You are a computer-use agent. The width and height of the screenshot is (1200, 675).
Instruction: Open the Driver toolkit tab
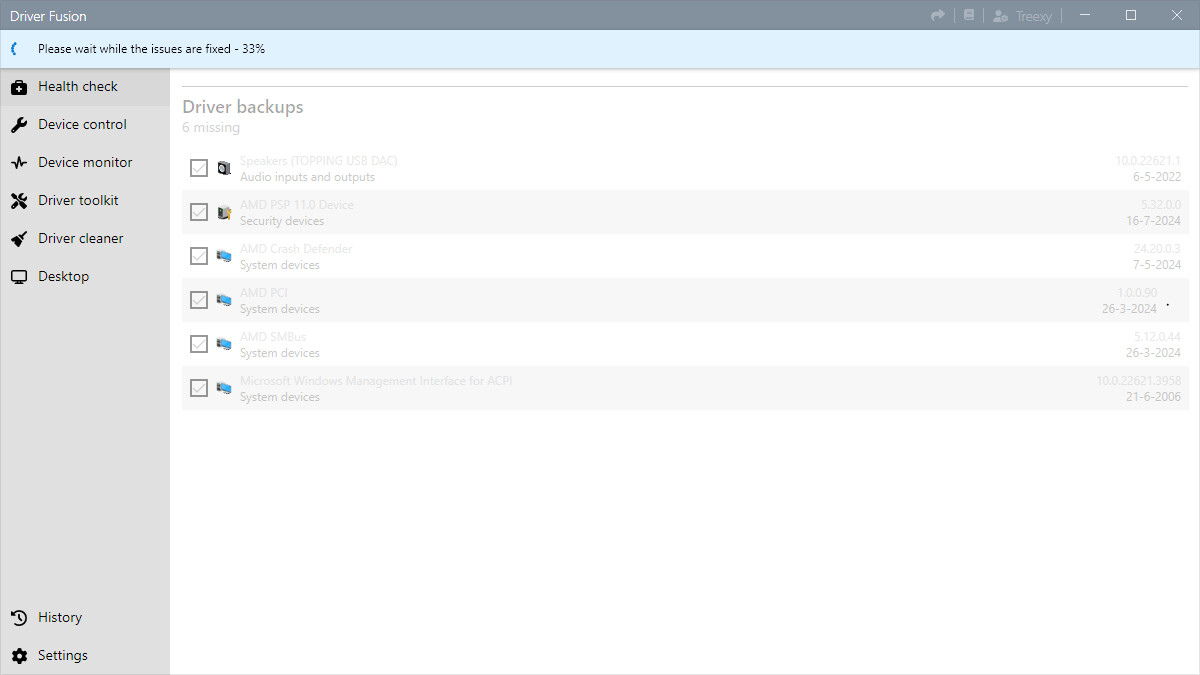(x=78, y=201)
